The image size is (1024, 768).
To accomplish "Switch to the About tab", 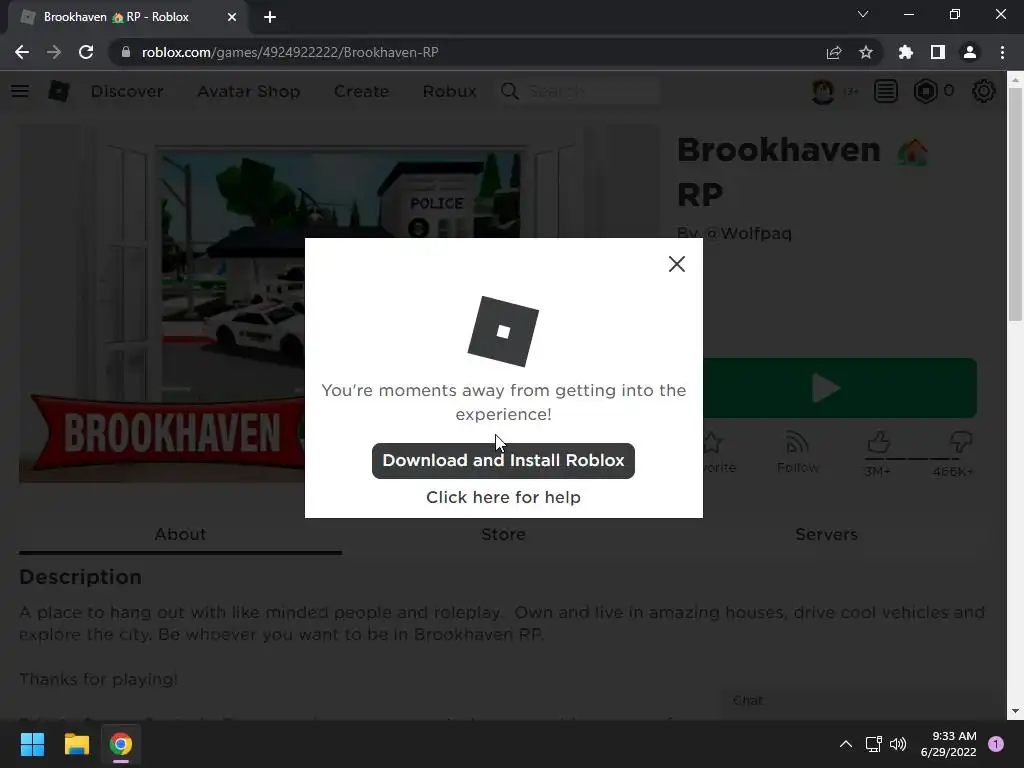I will pyautogui.click(x=180, y=534).
